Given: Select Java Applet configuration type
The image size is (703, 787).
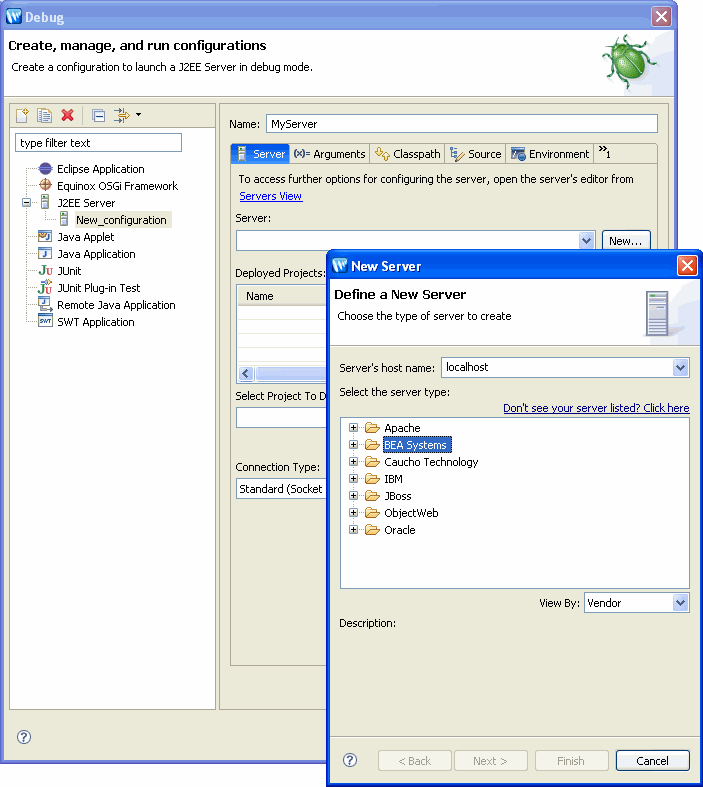Looking at the screenshot, I should click(x=86, y=237).
